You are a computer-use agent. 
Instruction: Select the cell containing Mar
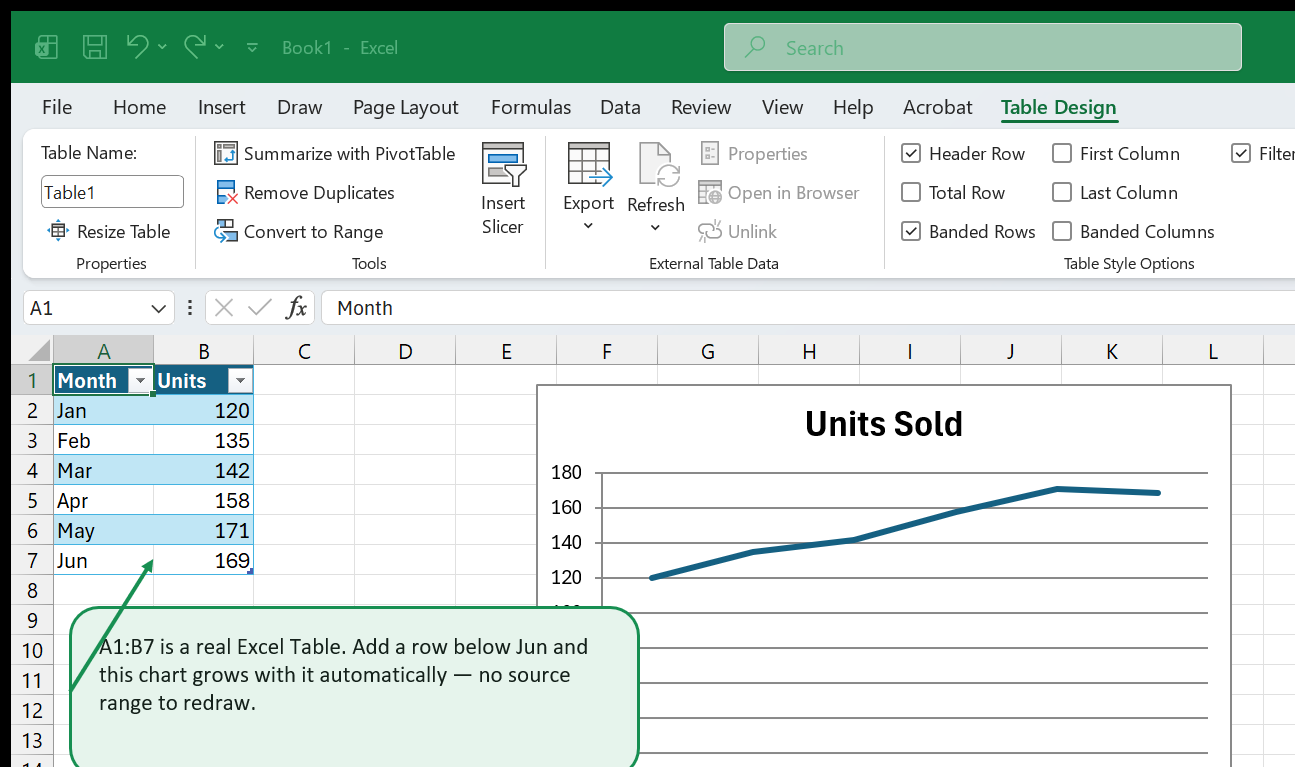pyautogui.click(x=103, y=470)
